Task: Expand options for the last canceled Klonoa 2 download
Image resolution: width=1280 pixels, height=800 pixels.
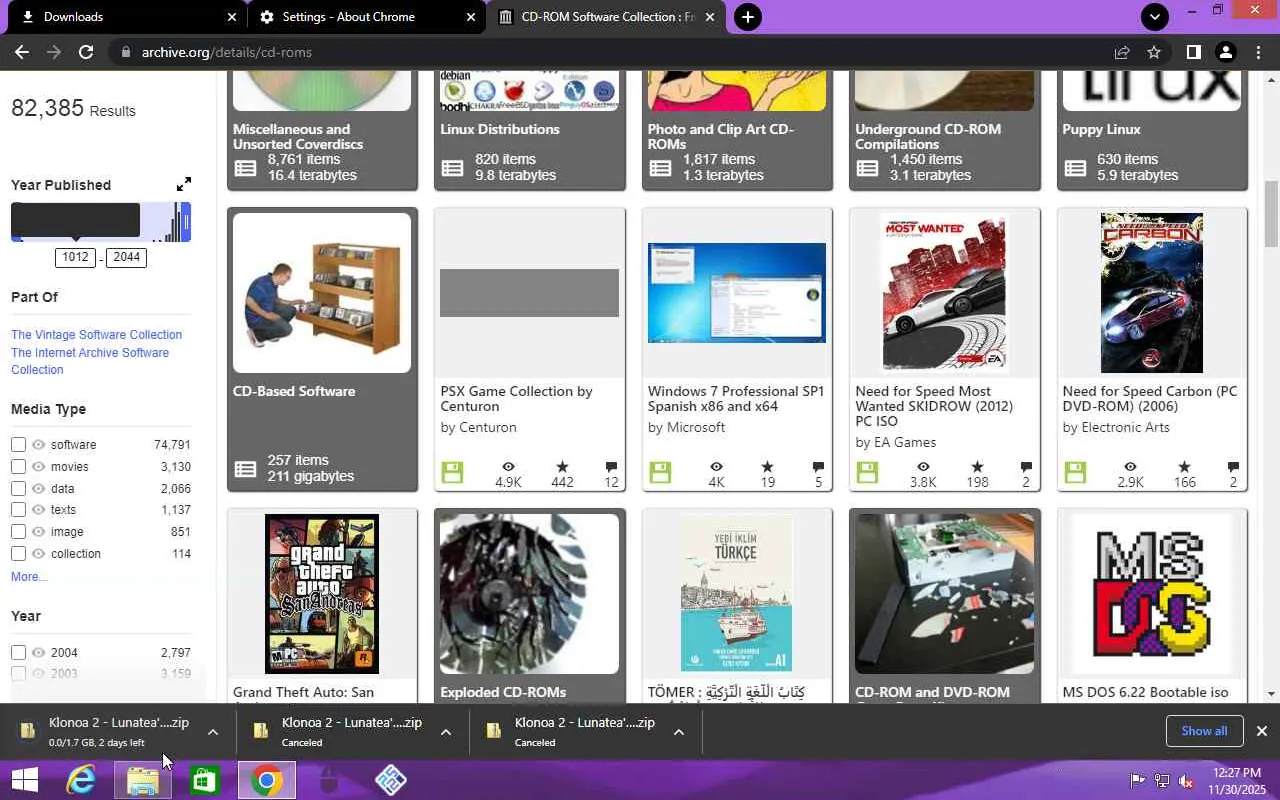Action: pyautogui.click(x=679, y=732)
